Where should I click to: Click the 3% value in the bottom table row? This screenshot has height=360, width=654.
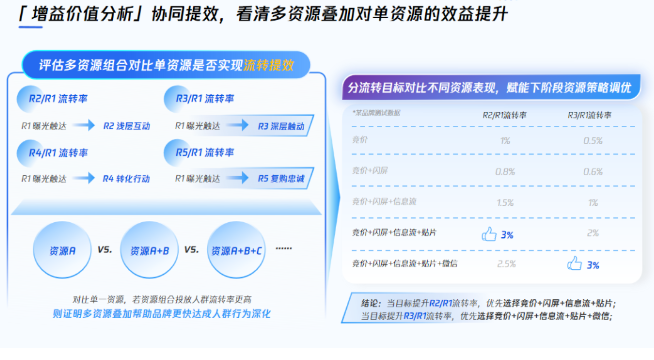(593, 265)
